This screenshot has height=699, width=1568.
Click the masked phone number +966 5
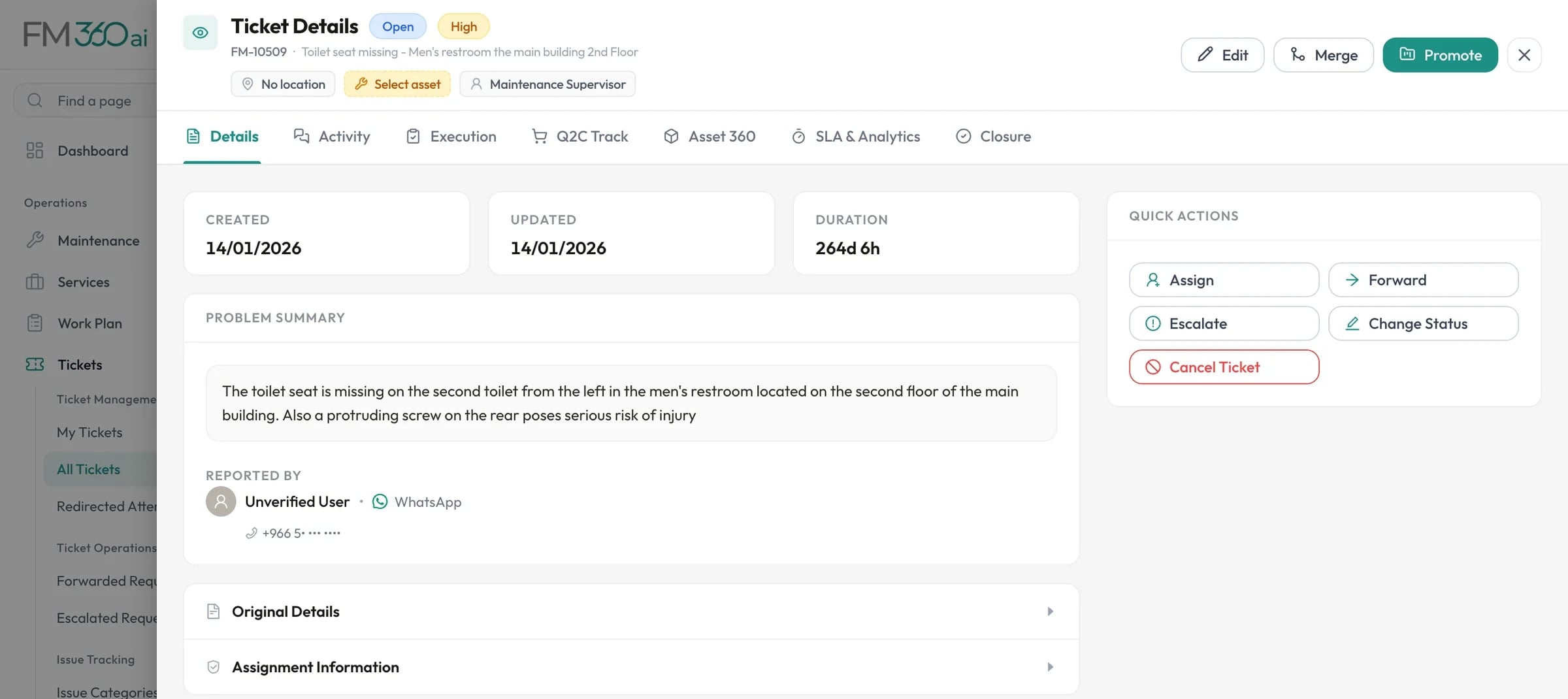pyautogui.click(x=301, y=533)
